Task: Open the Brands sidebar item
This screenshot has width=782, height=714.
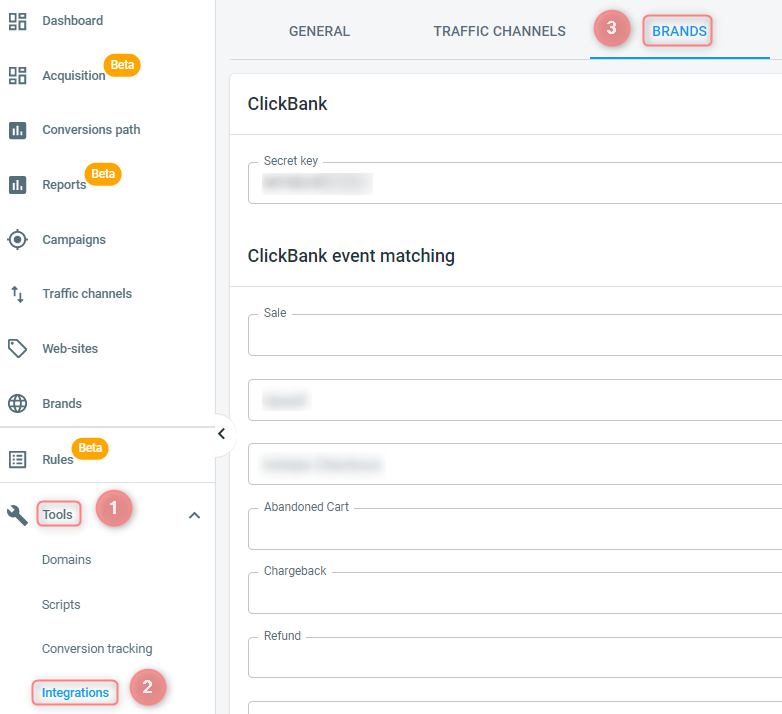Action: 62,403
